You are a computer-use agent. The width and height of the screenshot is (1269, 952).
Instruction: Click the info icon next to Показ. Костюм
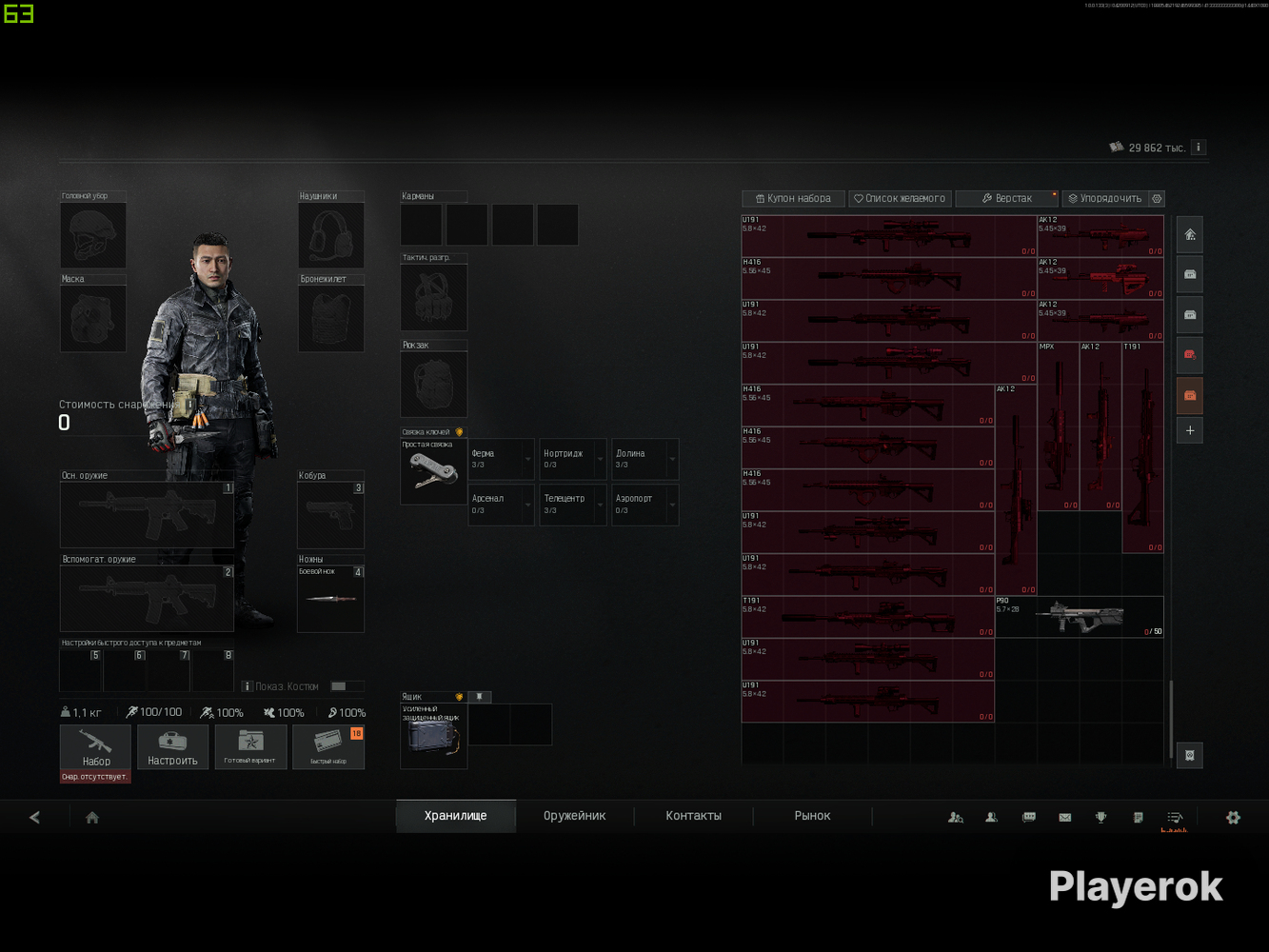click(247, 686)
